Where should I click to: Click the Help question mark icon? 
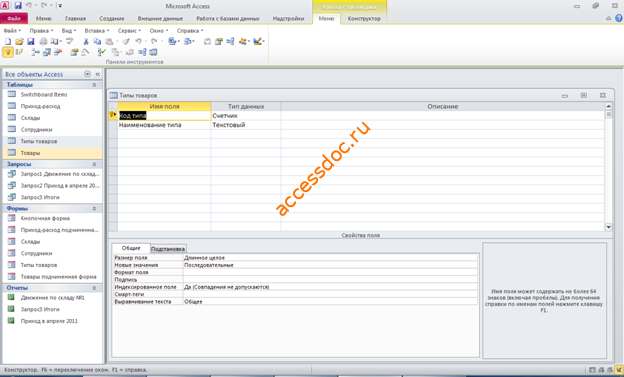619,18
